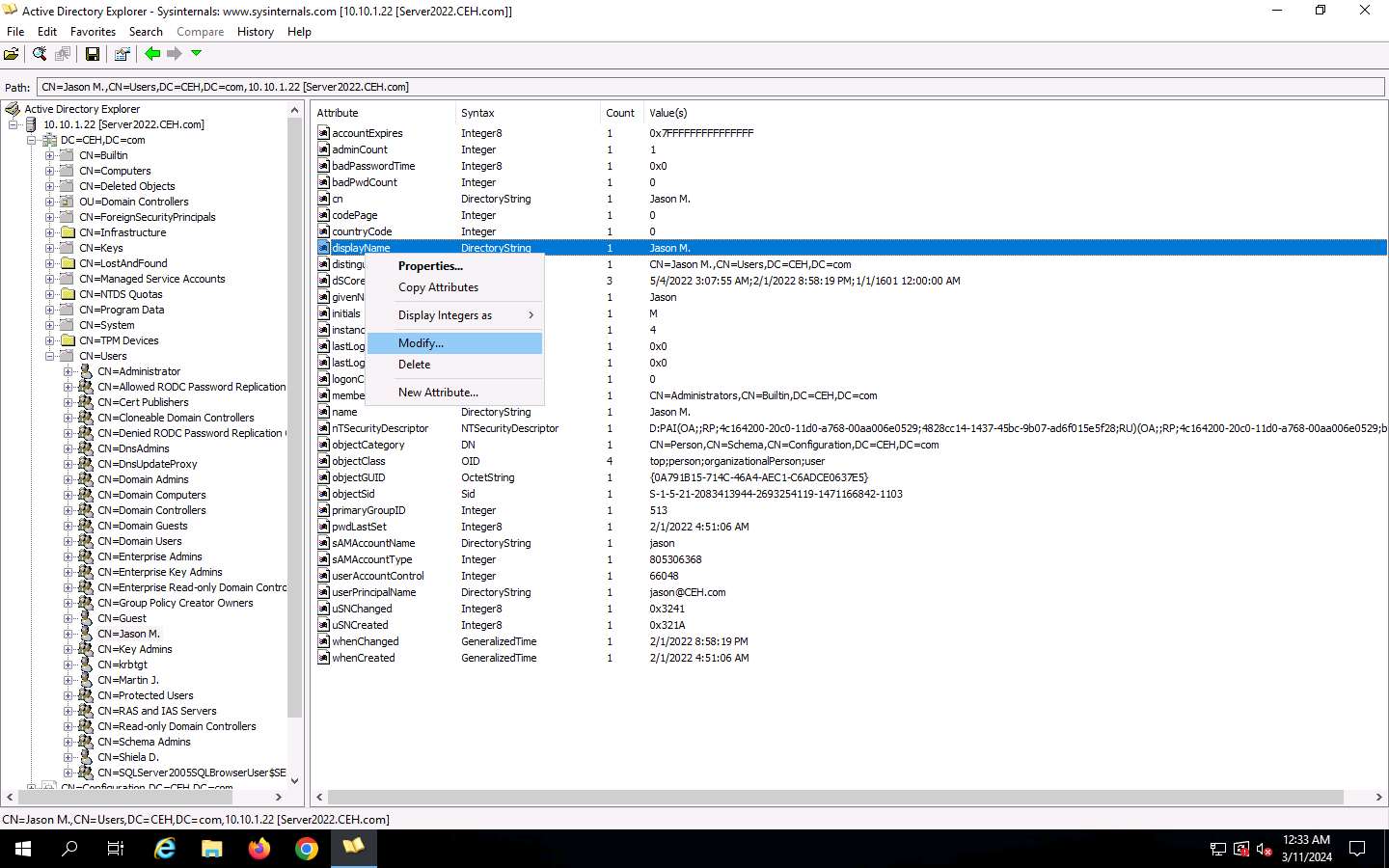
Task: Open Google Chrome from the taskbar
Action: [x=307, y=849]
